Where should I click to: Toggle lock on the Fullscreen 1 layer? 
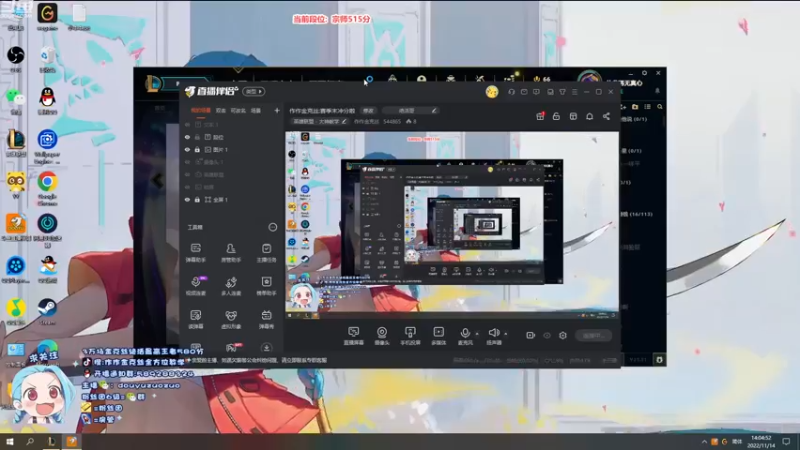[197, 199]
